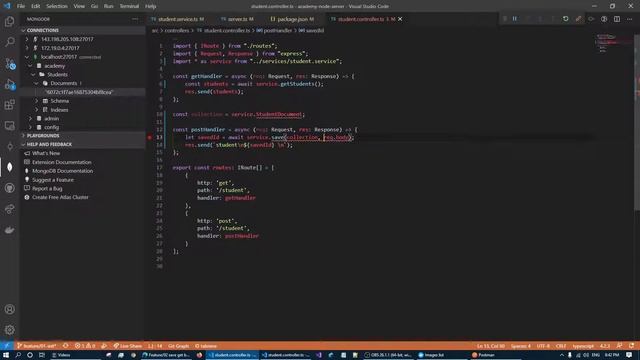Click the Ln, Col cursor position indicator
640x360 pixels.
491,346
